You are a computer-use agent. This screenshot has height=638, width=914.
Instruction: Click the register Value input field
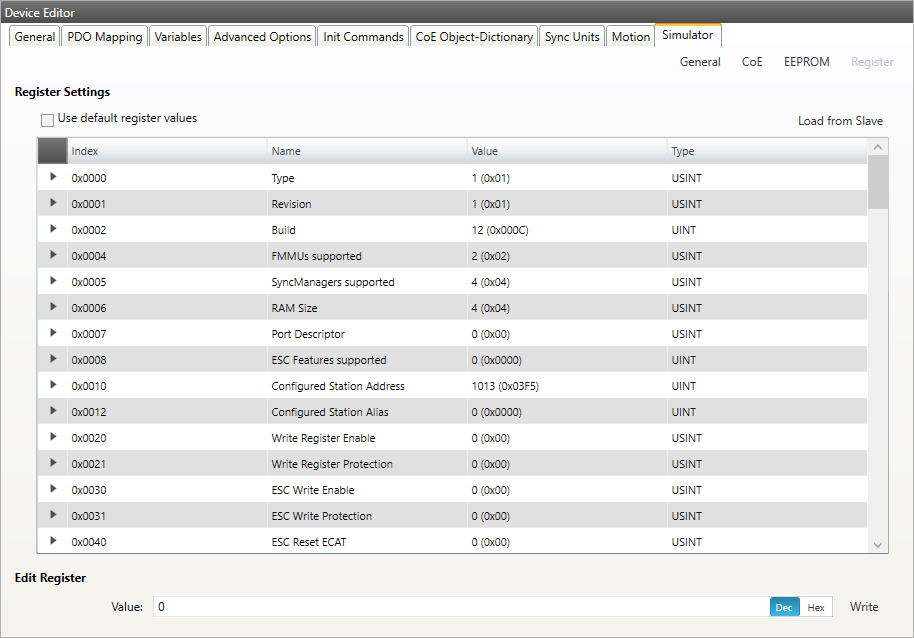pyautogui.click(x=460, y=607)
